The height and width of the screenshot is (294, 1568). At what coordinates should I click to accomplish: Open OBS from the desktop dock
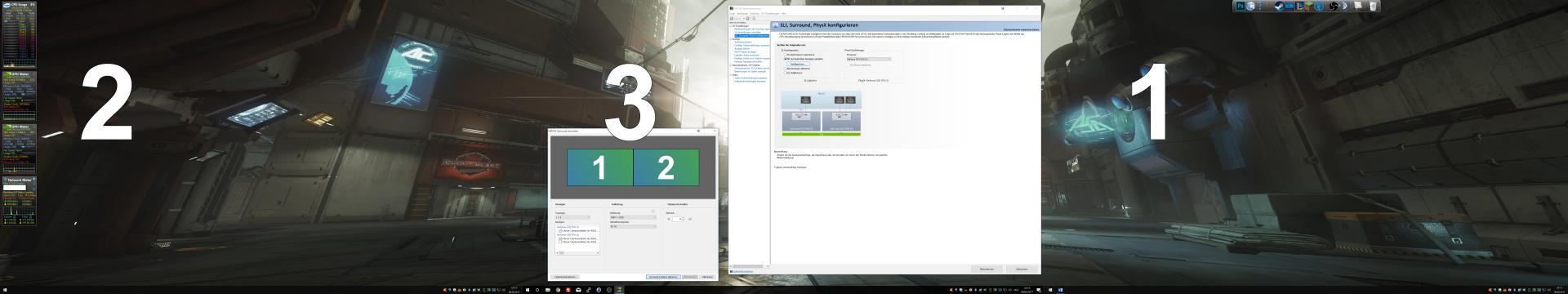point(1334,6)
